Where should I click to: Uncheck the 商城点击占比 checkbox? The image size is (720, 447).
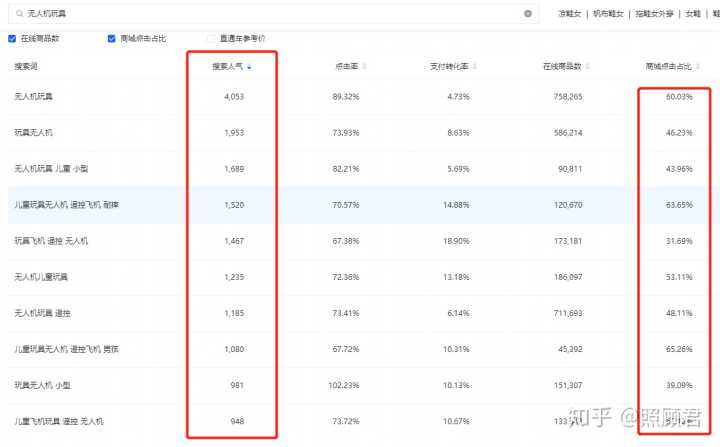click(112, 39)
